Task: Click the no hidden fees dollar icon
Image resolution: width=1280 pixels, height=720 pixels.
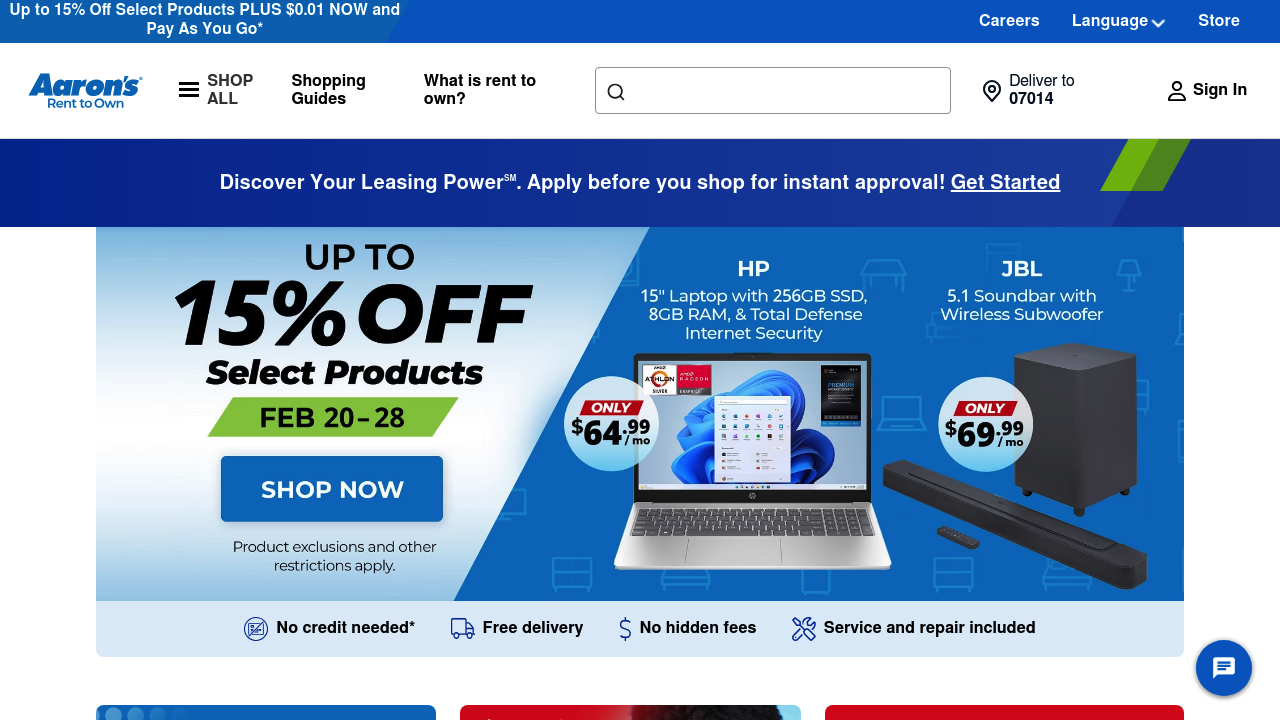Action: [x=626, y=628]
